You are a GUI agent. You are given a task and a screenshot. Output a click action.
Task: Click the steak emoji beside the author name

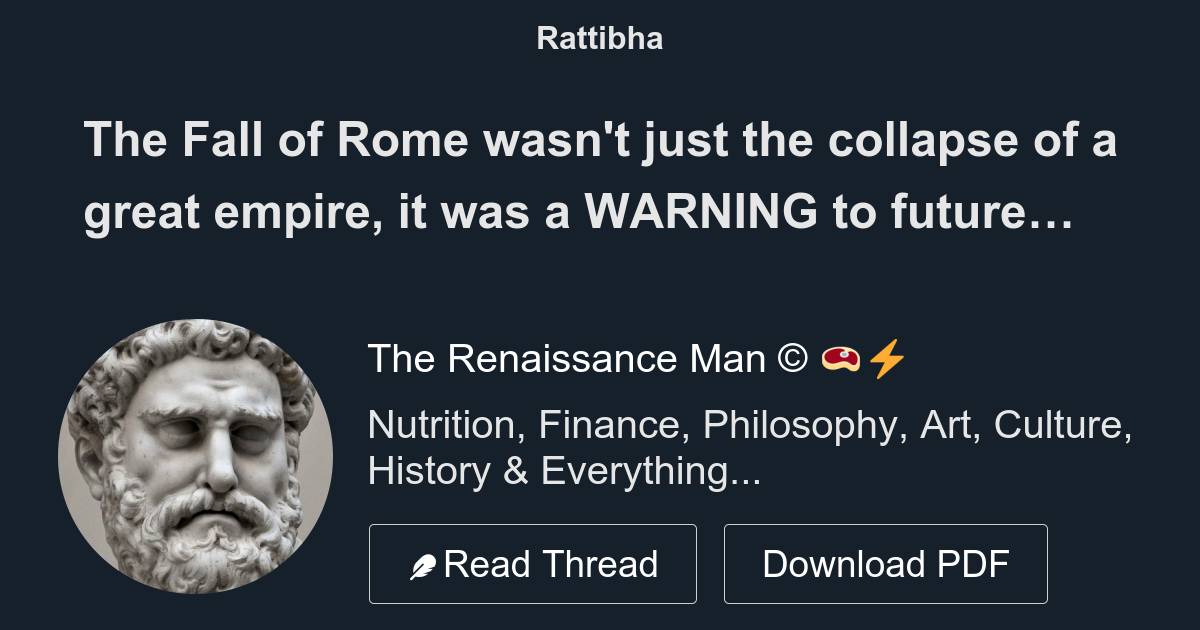(x=840, y=360)
